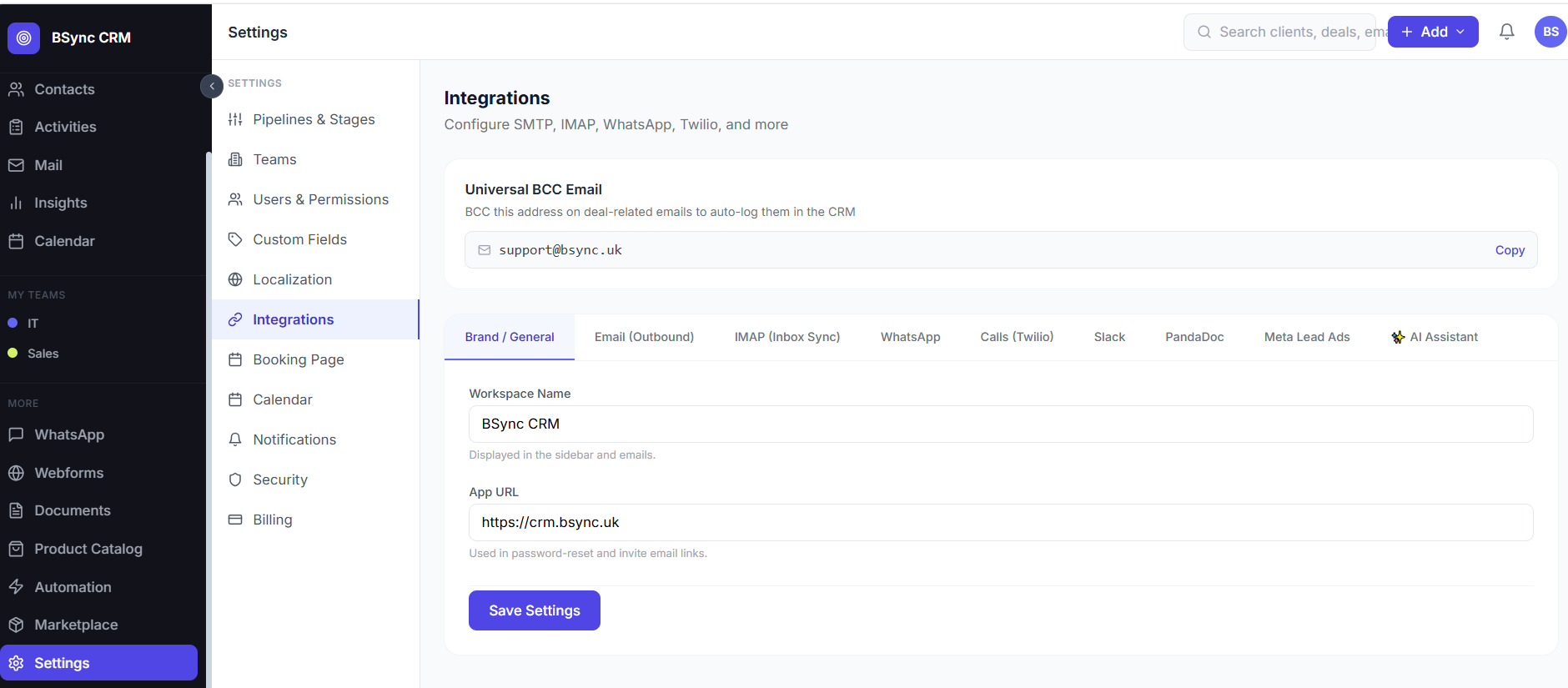Click the Localization globe icon
Viewport: 1568px width, 688px height.
click(x=235, y=279)
